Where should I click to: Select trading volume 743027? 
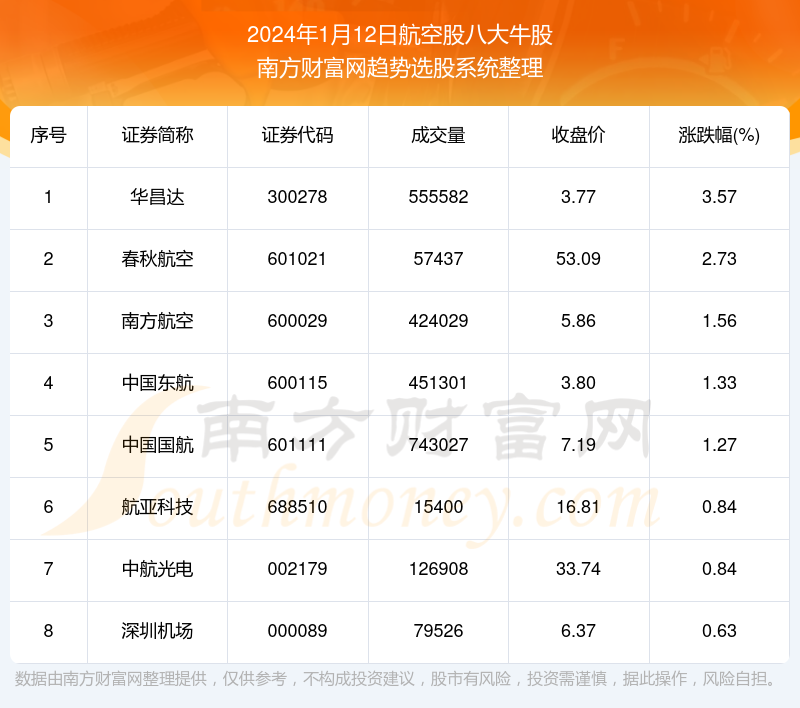pos(438,445)
